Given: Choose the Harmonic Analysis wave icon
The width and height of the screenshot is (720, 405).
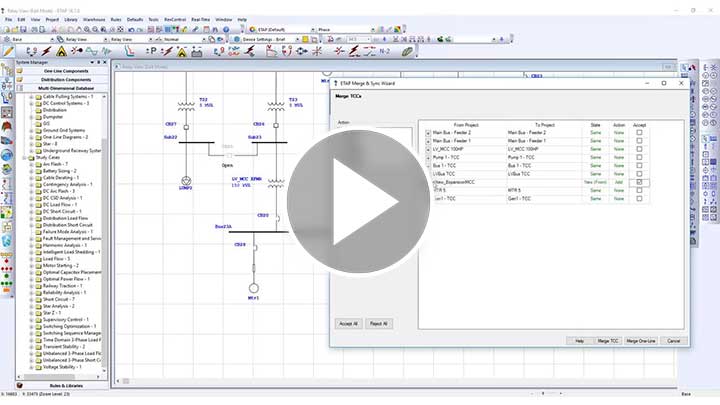Looking at the screenshot, I should coord(91,51).
